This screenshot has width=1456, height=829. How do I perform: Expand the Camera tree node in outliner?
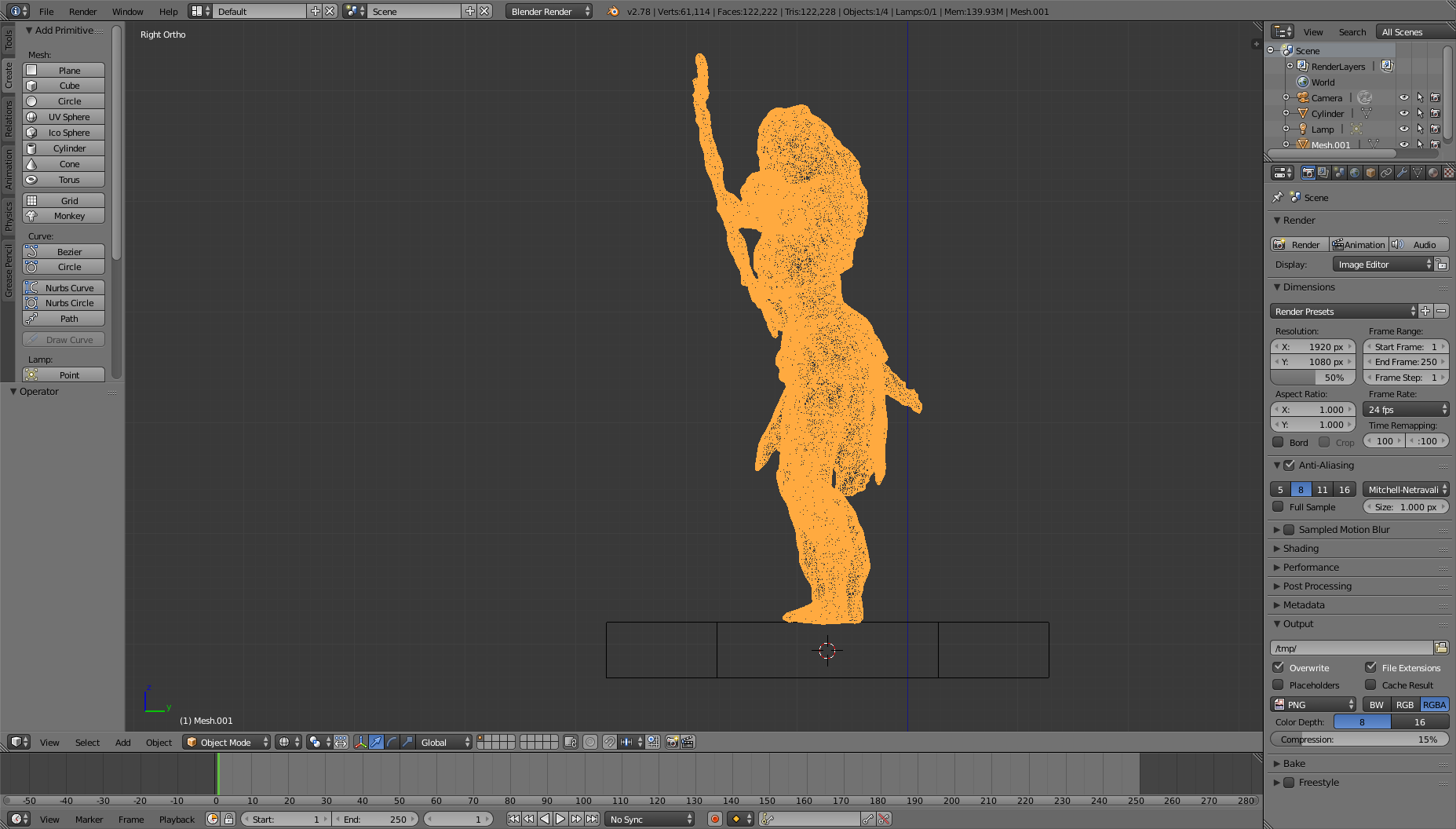(x=1286, y=97)
